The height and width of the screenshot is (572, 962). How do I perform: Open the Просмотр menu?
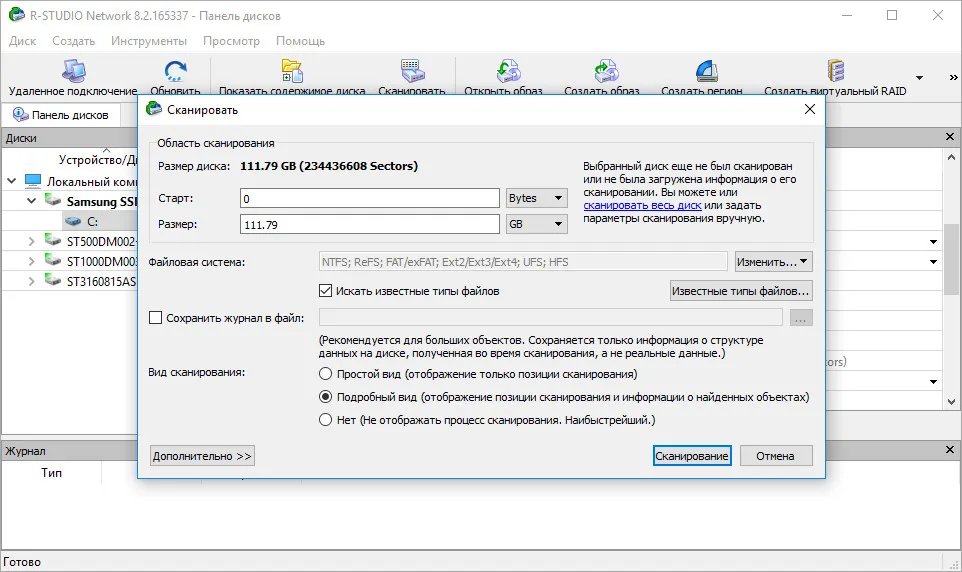click(x=231, y=41)
